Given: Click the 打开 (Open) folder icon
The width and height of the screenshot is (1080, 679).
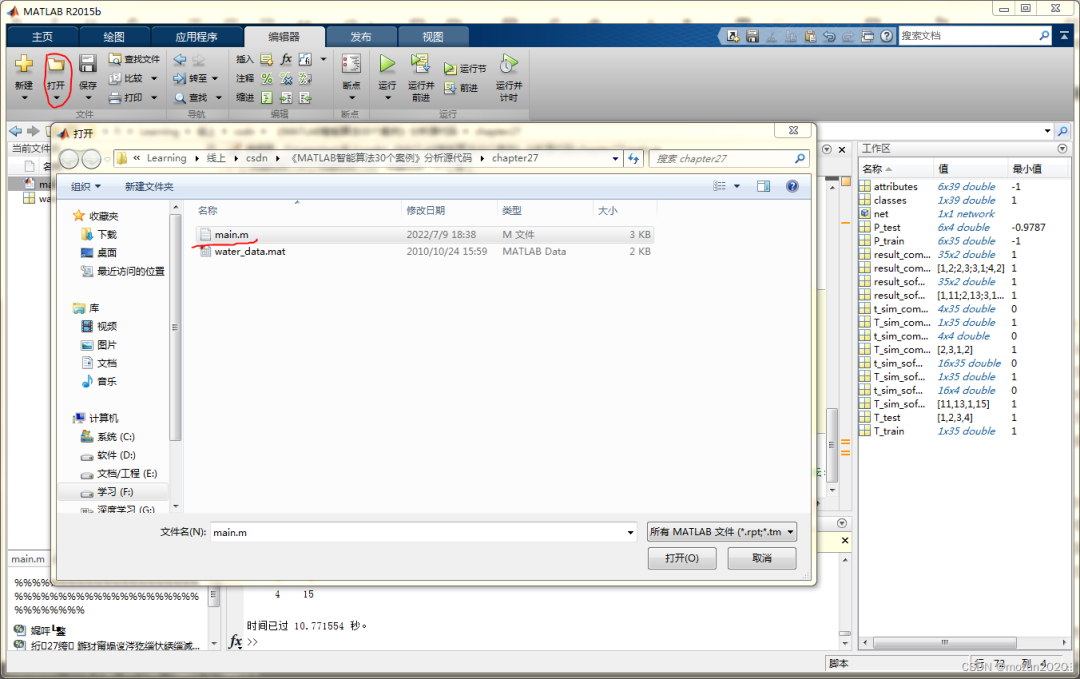Looking at the screenshot, I should pos(56,65).
